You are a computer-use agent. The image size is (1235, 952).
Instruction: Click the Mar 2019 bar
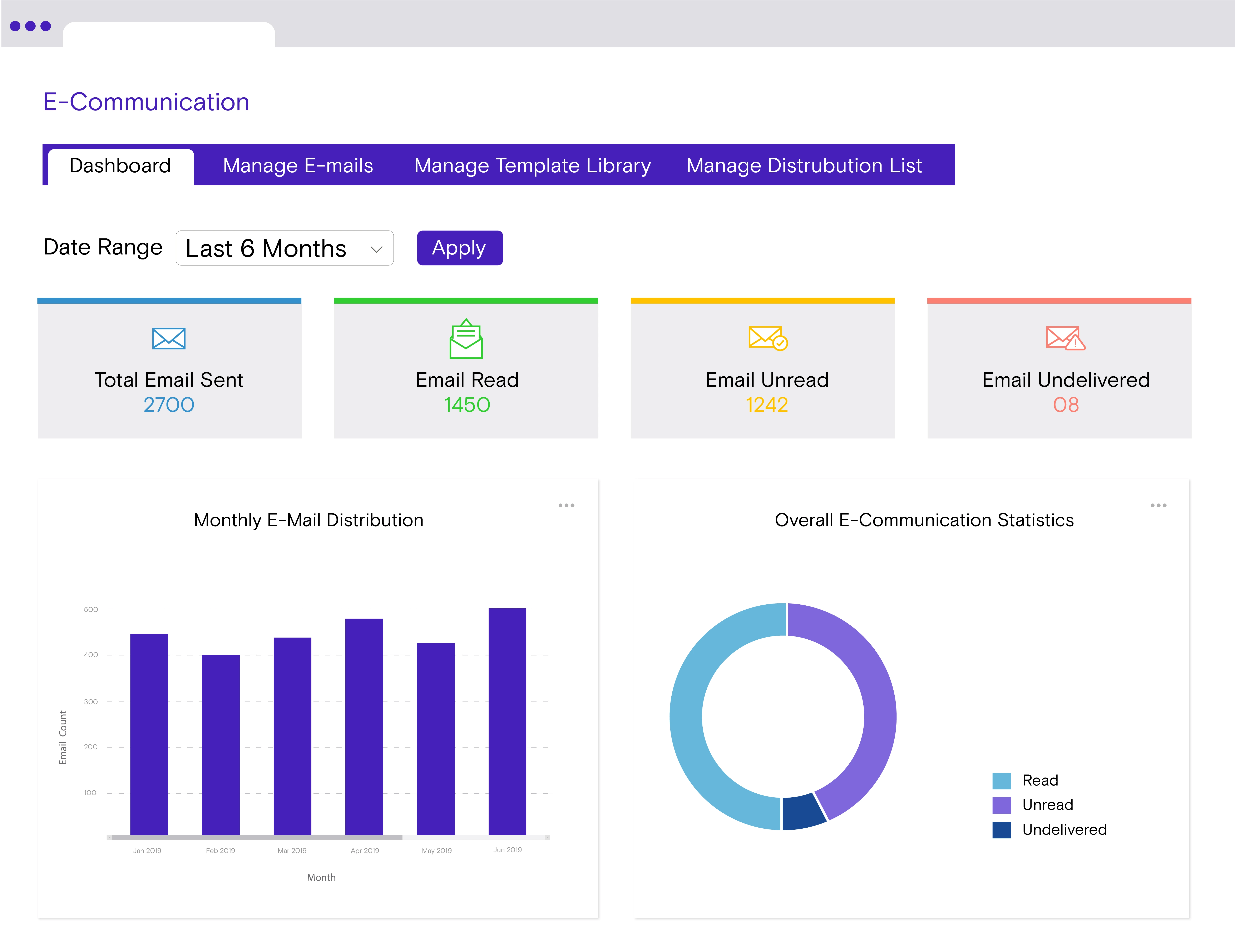pyautogui.click(x=292, y=736)
